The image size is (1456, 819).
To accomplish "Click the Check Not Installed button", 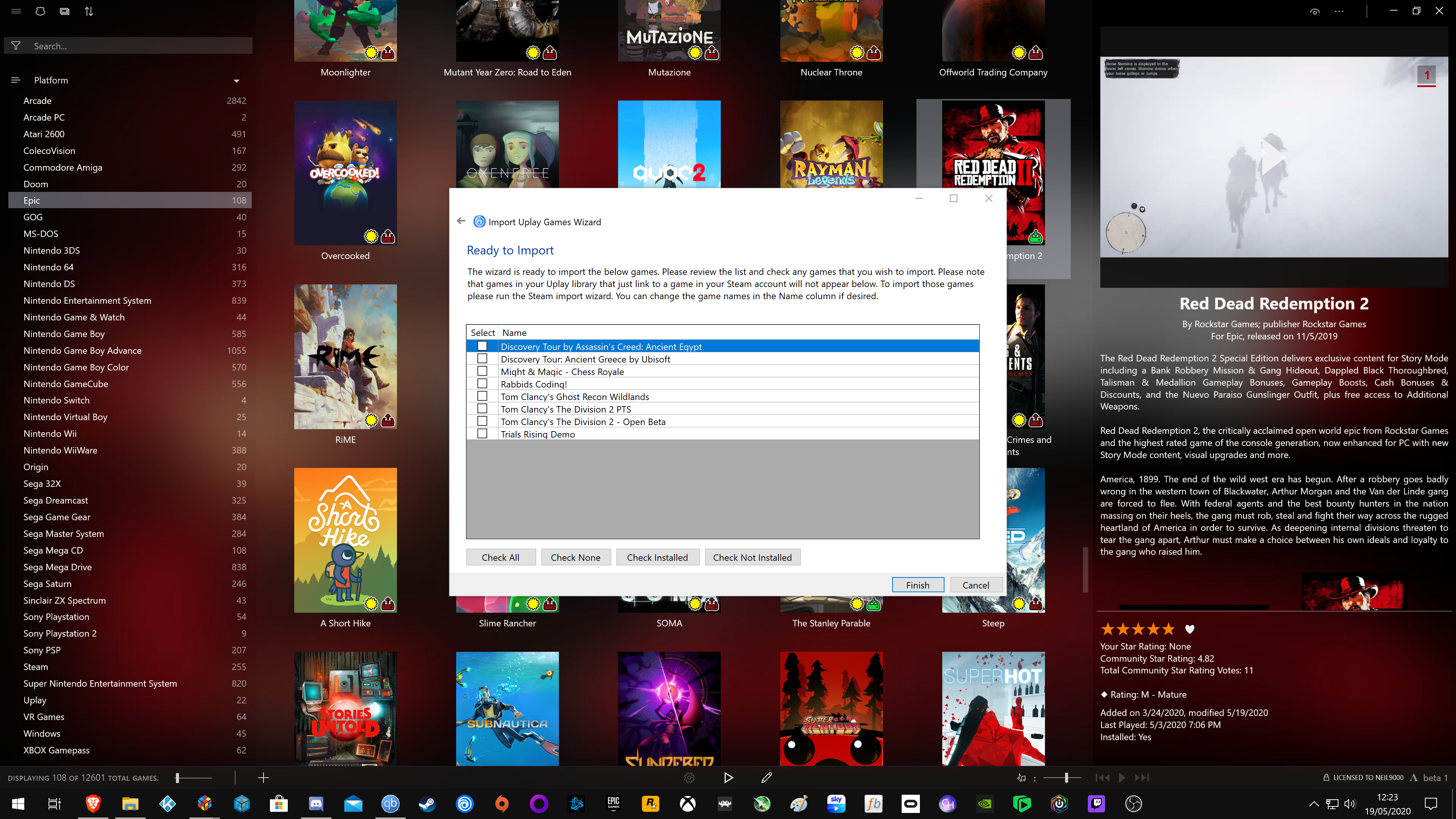I will tap(752, 557).
